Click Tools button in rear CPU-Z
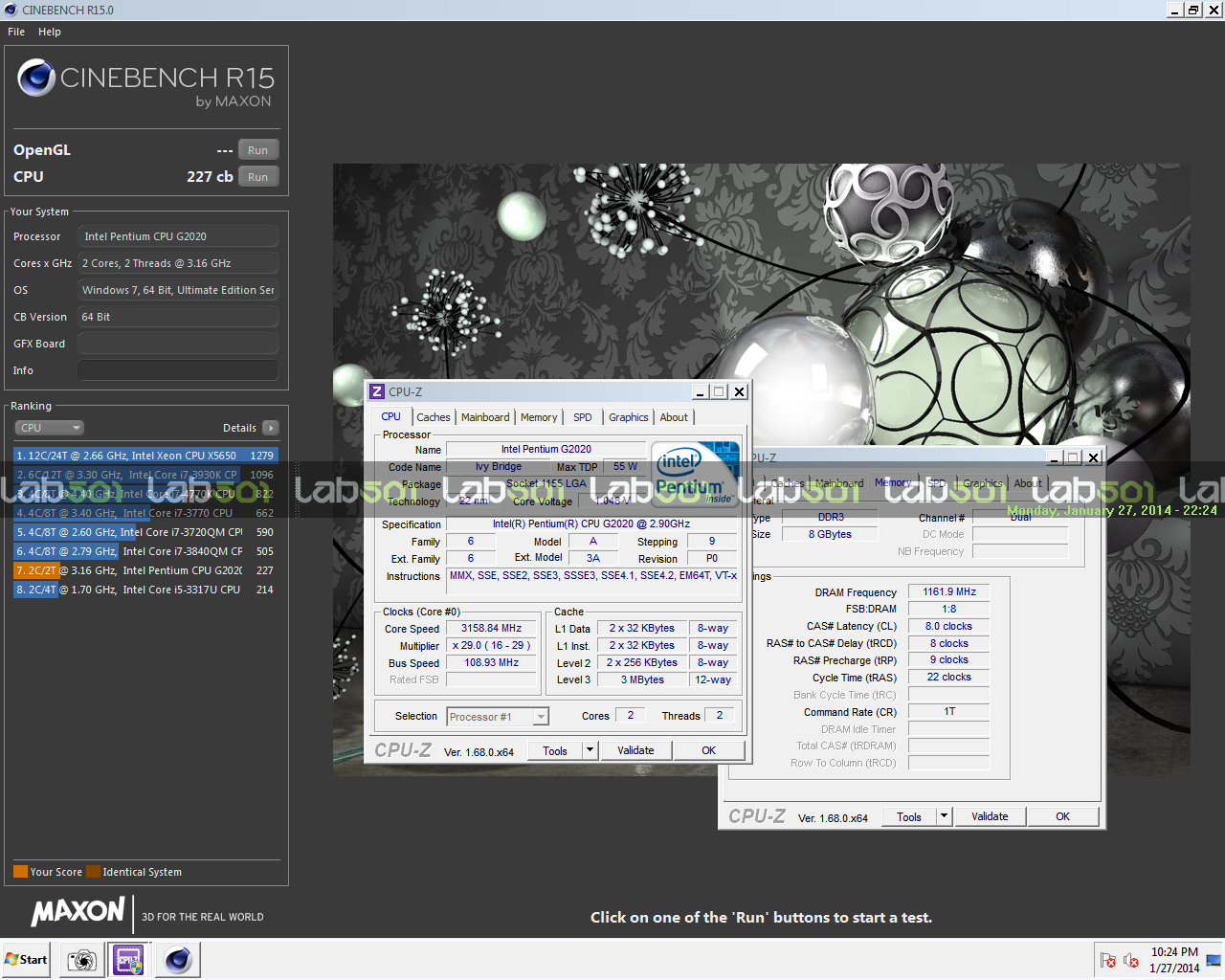 pyautogui.click(x=909, y=816)
